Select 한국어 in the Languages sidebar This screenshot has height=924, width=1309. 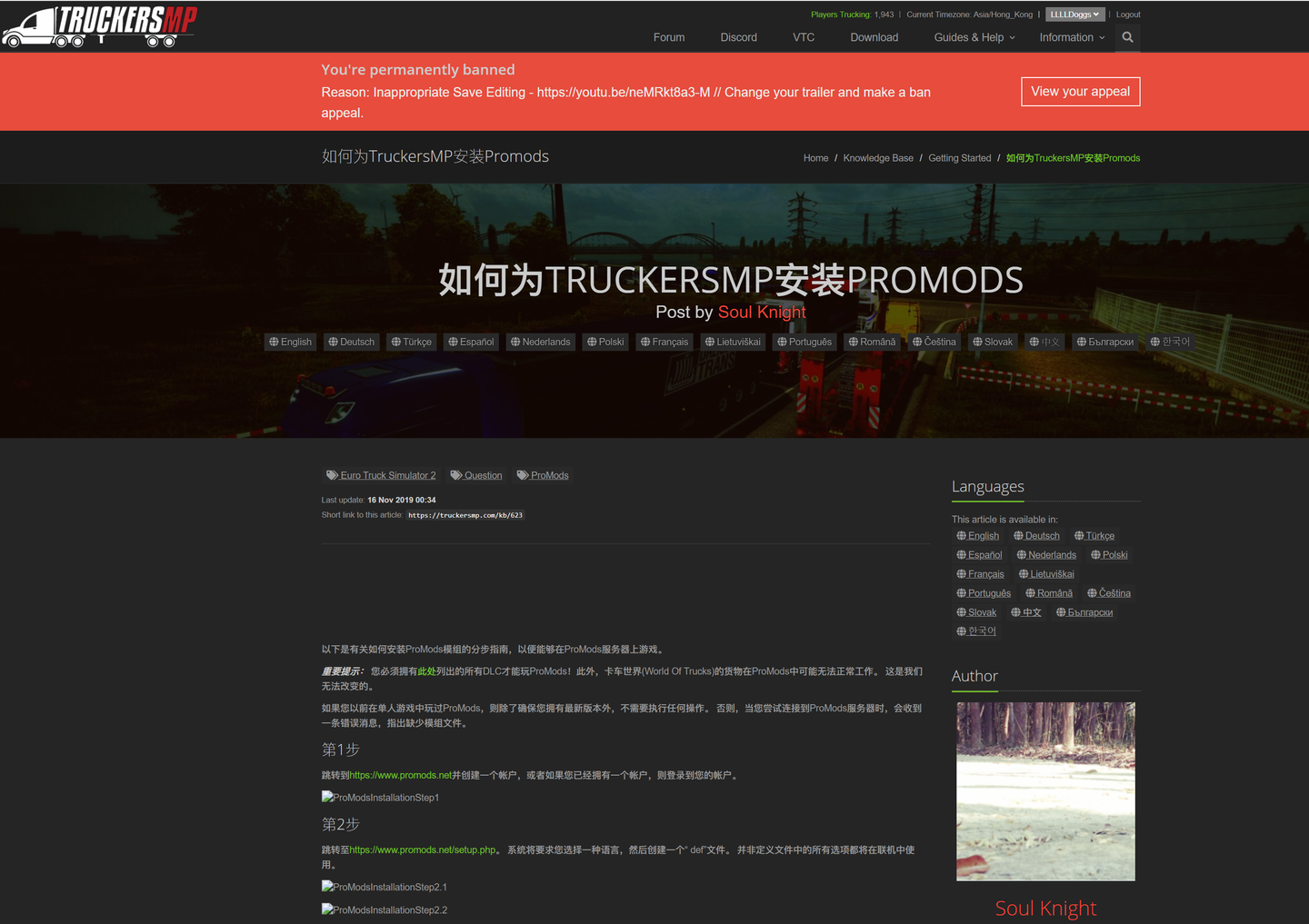click(976, 631)
